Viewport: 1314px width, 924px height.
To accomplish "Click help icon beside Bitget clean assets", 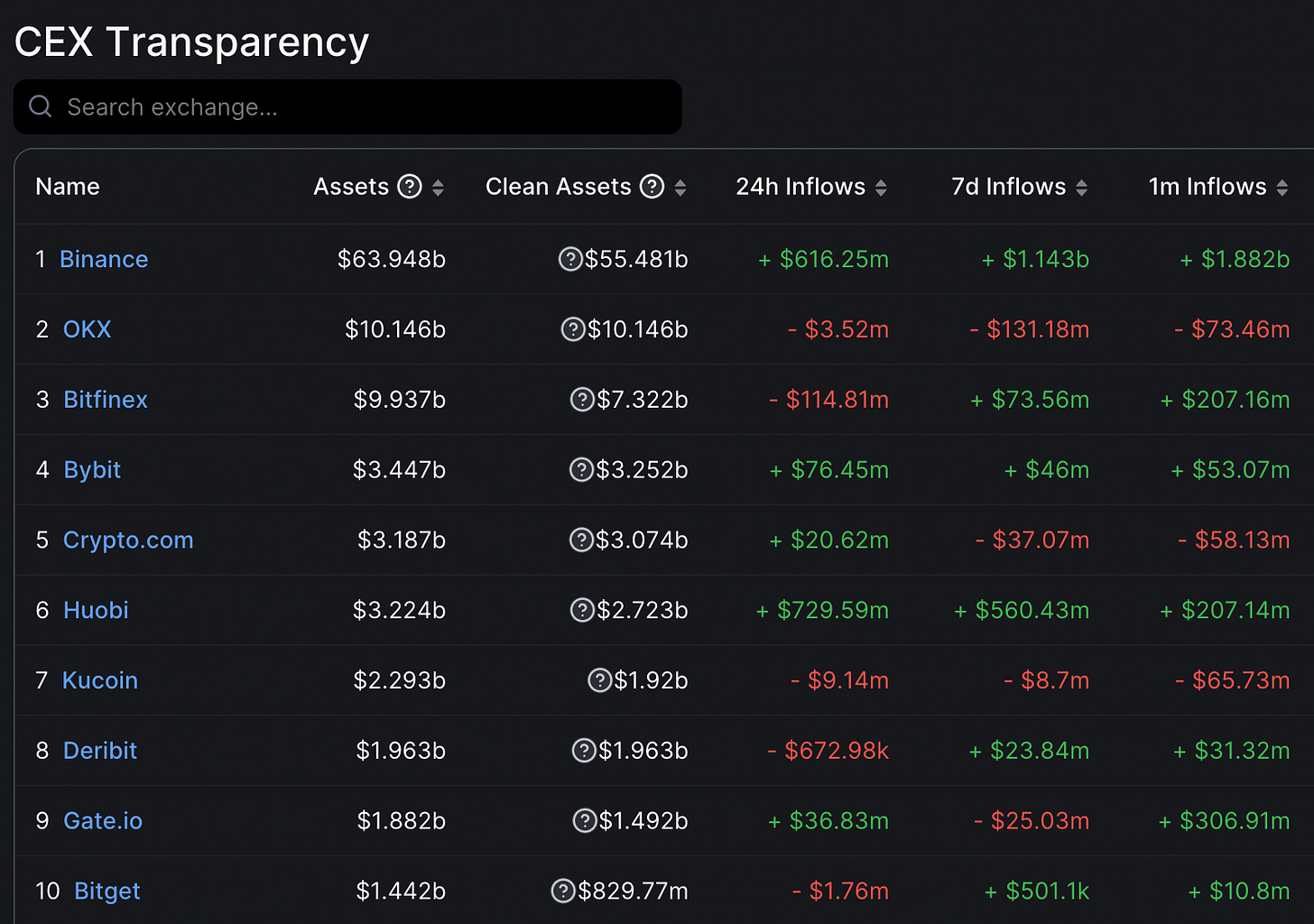I will click(563, 892).
